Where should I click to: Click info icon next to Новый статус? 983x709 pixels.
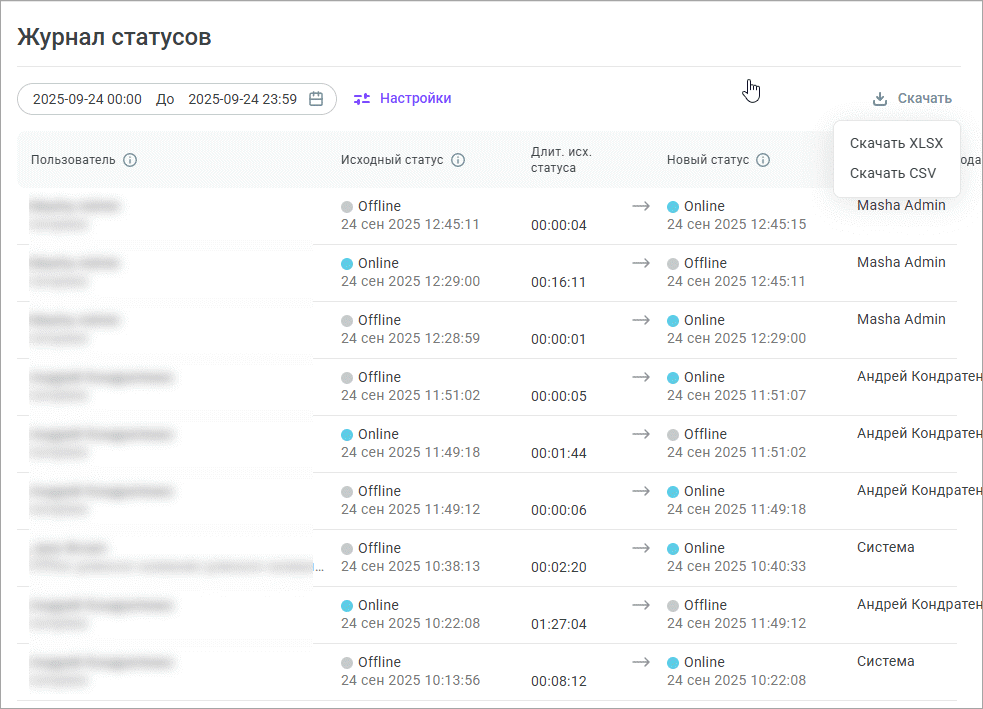tap(763, 160)
